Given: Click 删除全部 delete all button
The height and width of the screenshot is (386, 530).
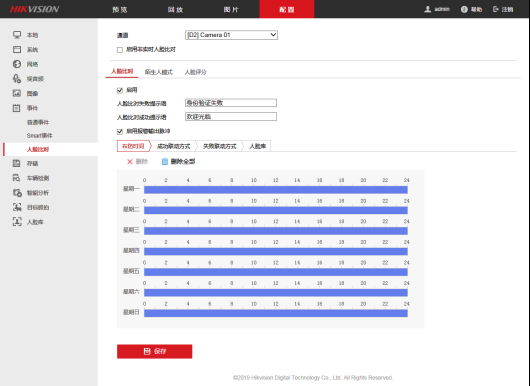Looking at the screenshot, I should point(178,162).
